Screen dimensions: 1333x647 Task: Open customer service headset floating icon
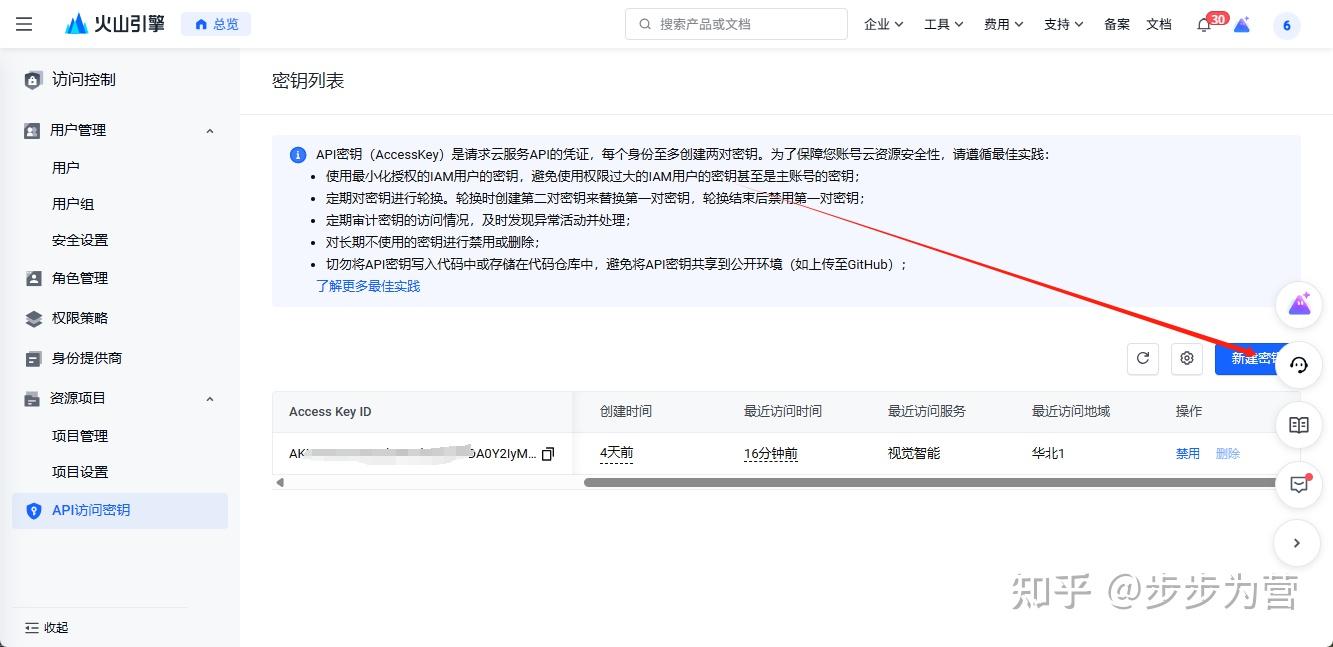1299,365
